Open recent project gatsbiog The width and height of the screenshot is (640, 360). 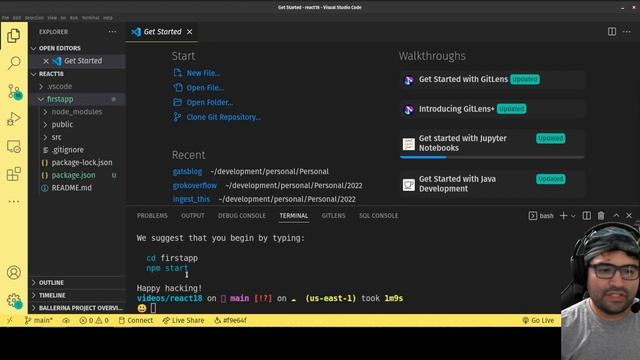point(187,171)
